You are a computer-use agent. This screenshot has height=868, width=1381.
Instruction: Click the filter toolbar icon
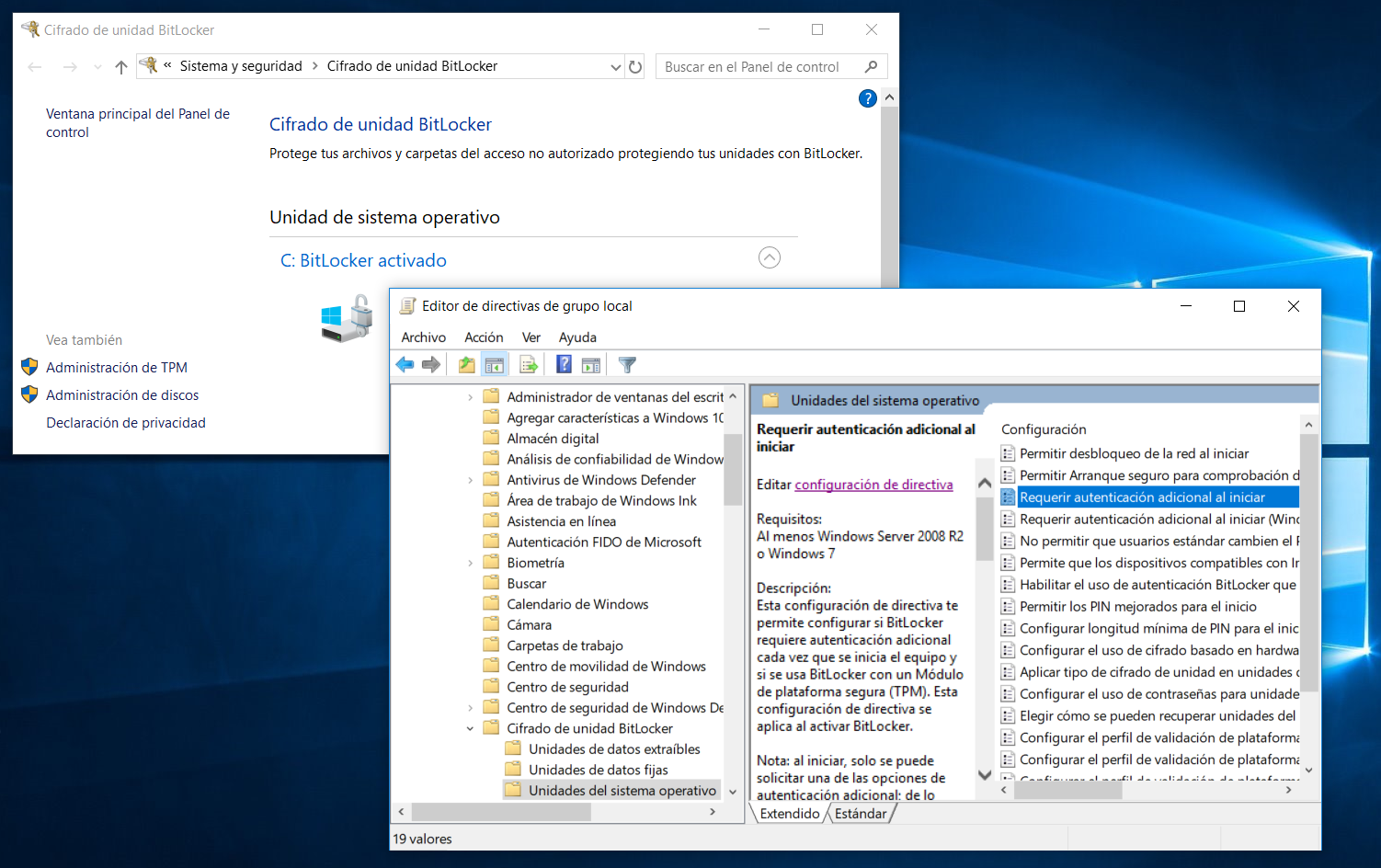[626, 364]
